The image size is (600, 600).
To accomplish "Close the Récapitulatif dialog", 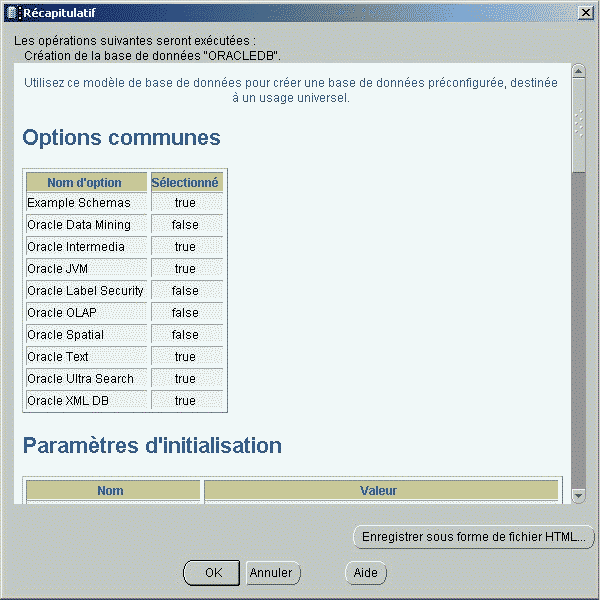I will click(x=585, y=11).
